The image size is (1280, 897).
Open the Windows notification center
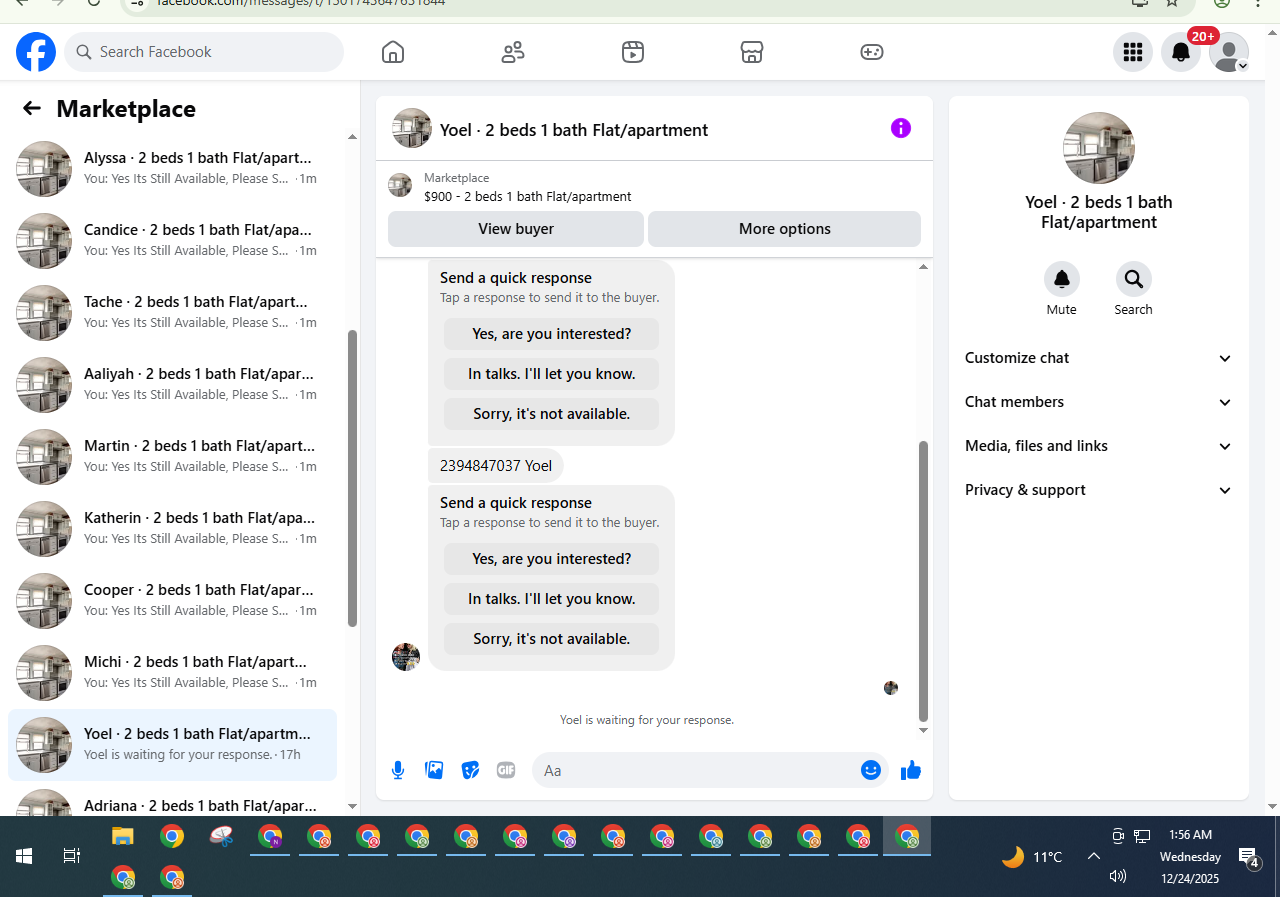point(1249,857)
